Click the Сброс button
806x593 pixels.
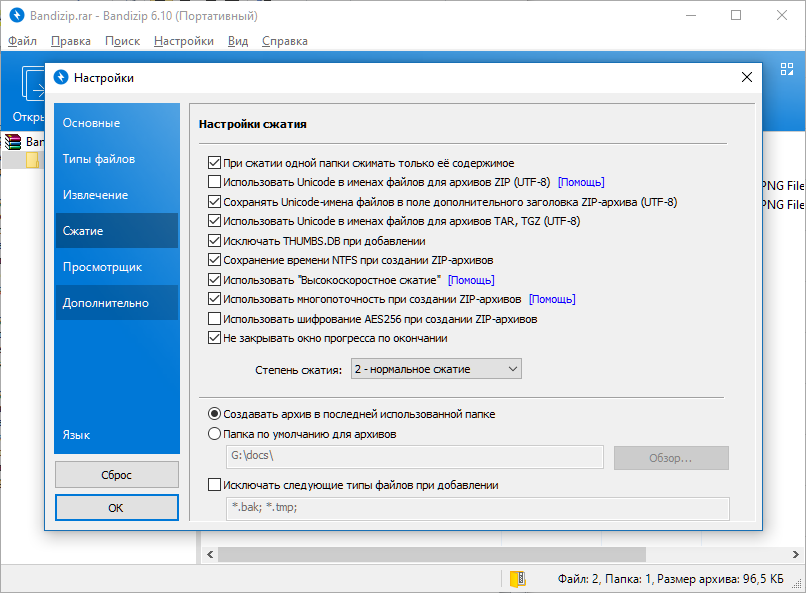(x=117, y=475)
